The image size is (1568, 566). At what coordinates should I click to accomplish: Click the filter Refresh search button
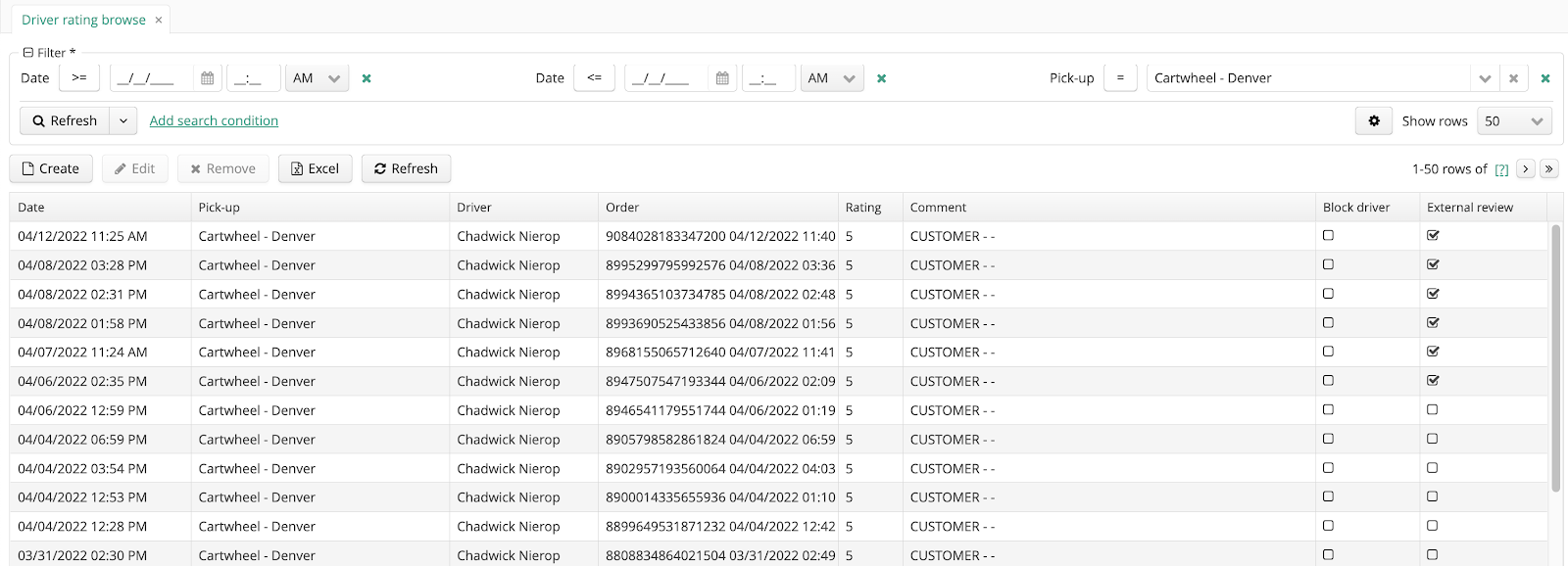point(65,120)
